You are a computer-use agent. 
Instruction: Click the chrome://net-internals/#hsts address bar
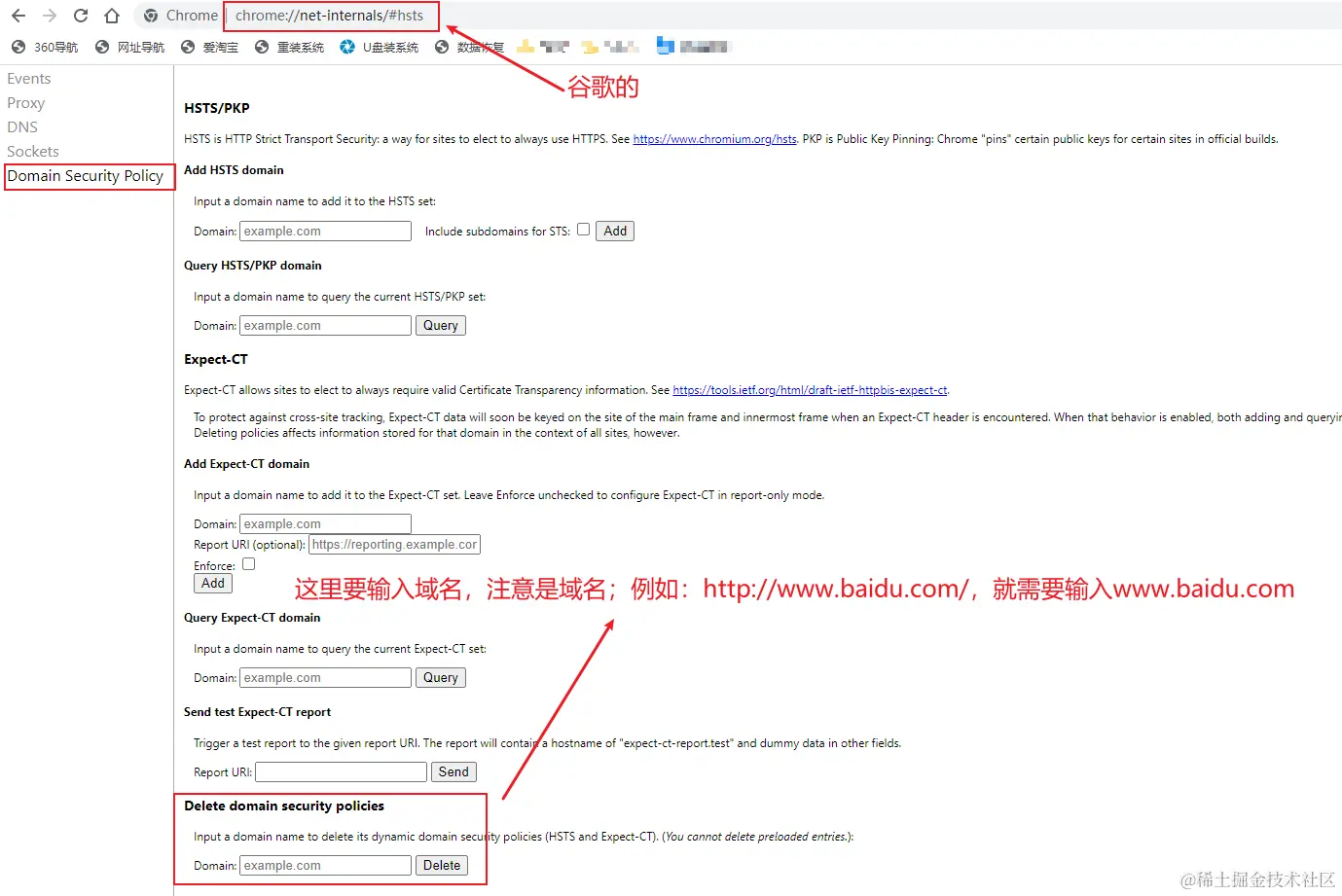330,16
